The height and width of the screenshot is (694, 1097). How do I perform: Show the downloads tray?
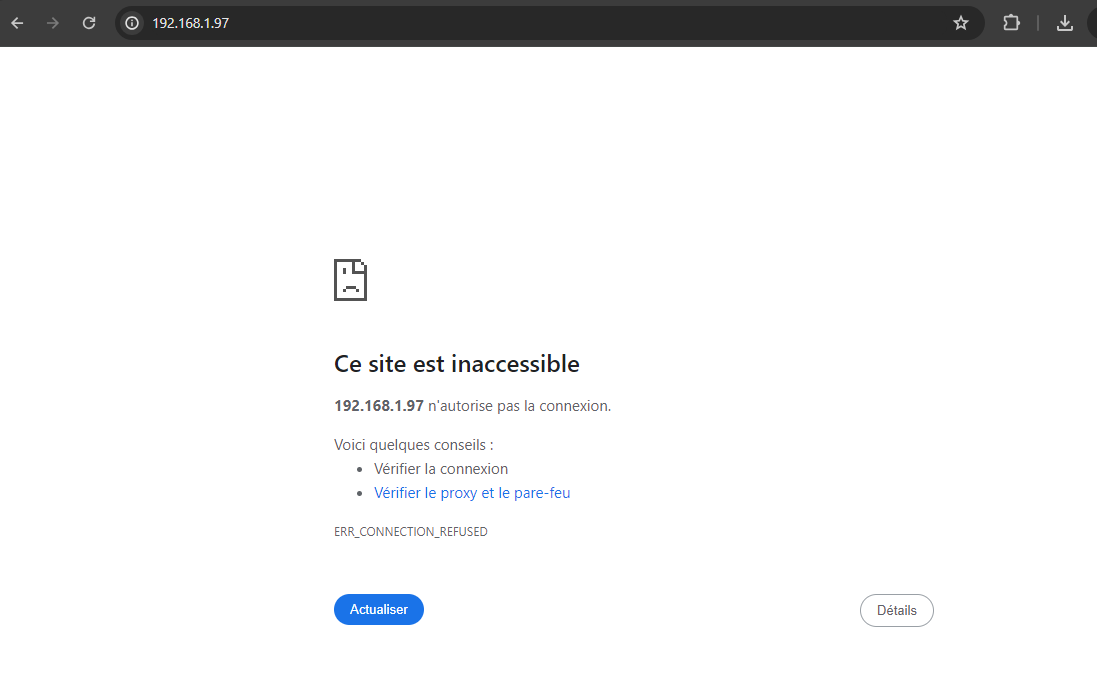(1065, 23)
